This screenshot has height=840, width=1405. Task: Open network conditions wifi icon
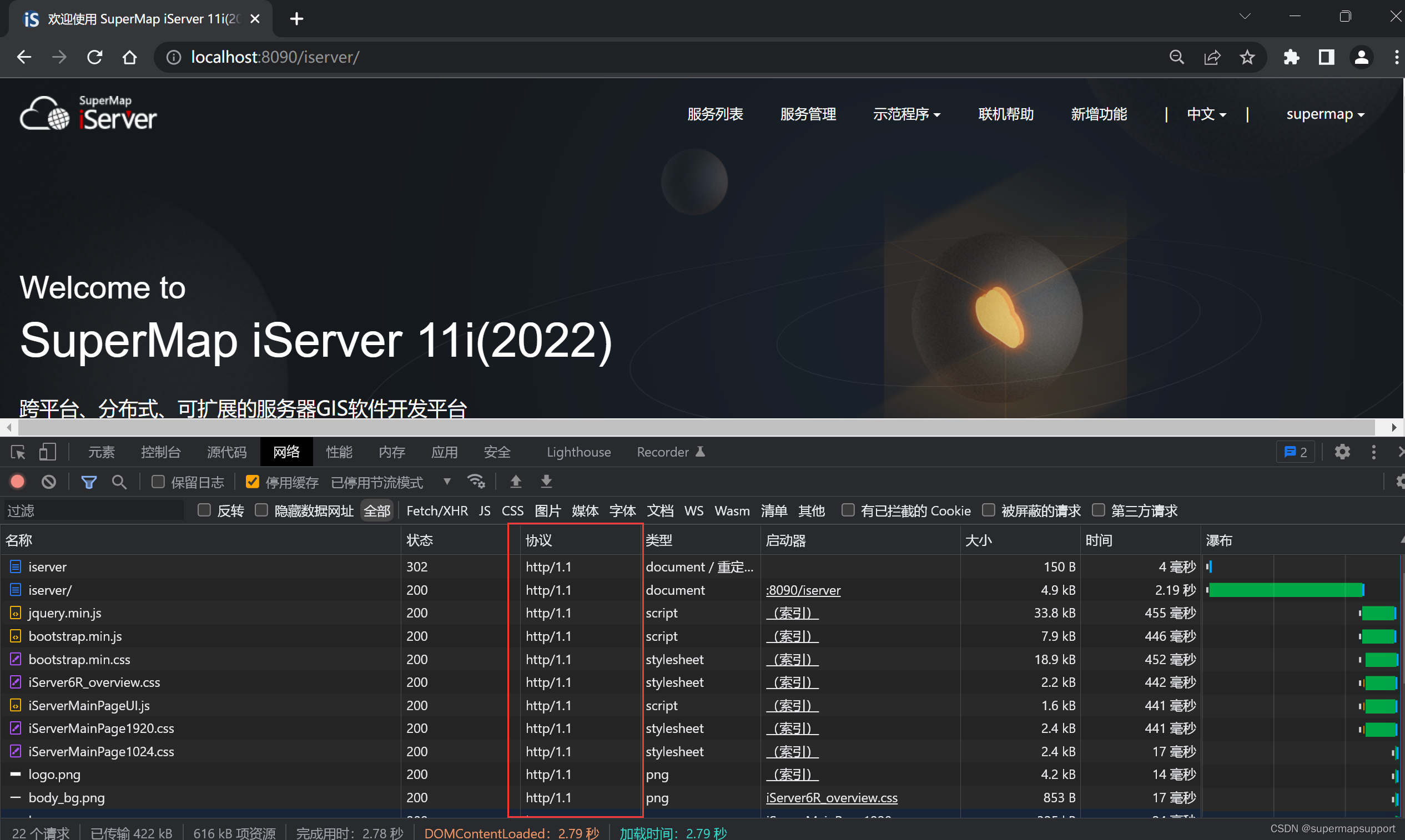[476, 482]
